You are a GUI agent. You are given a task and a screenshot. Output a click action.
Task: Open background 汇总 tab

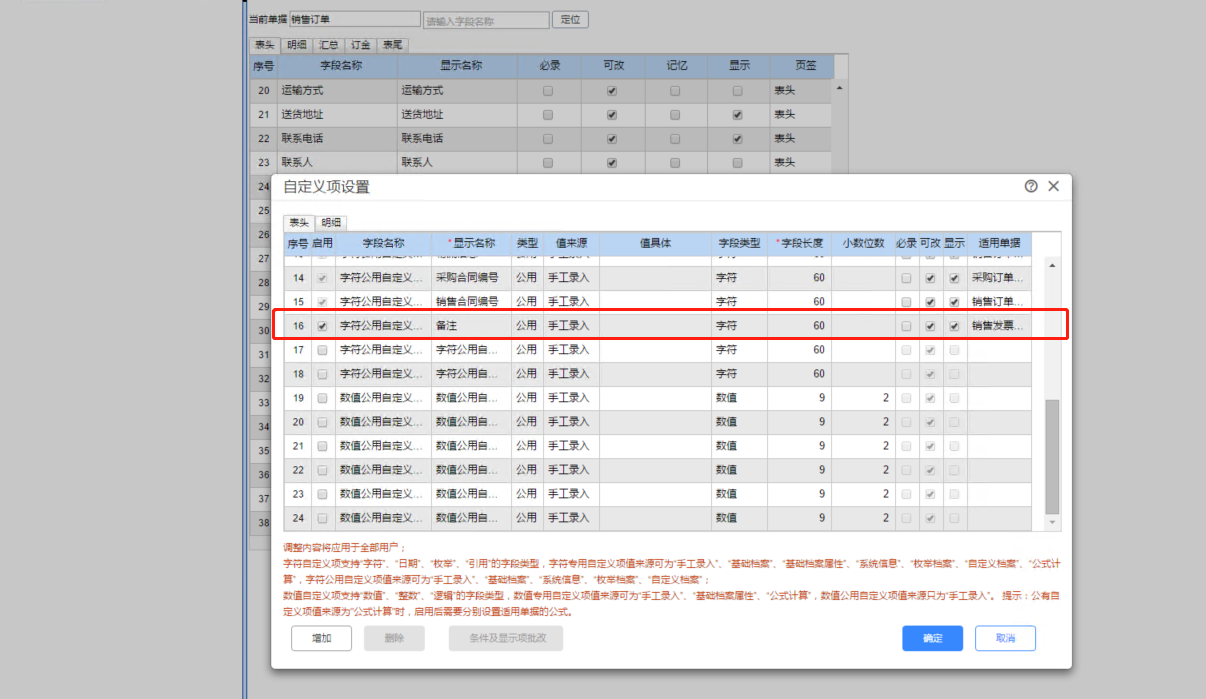pos(328,45)
